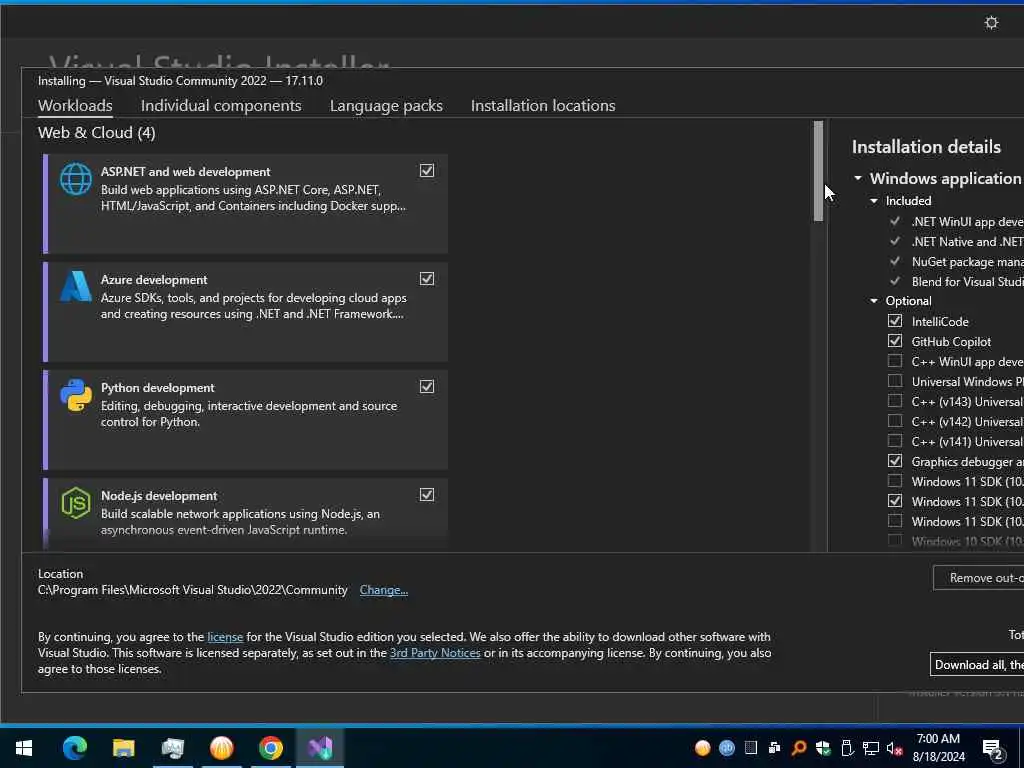
Task: Open the 3rd Party Notices link
Action: pos(435,653)
